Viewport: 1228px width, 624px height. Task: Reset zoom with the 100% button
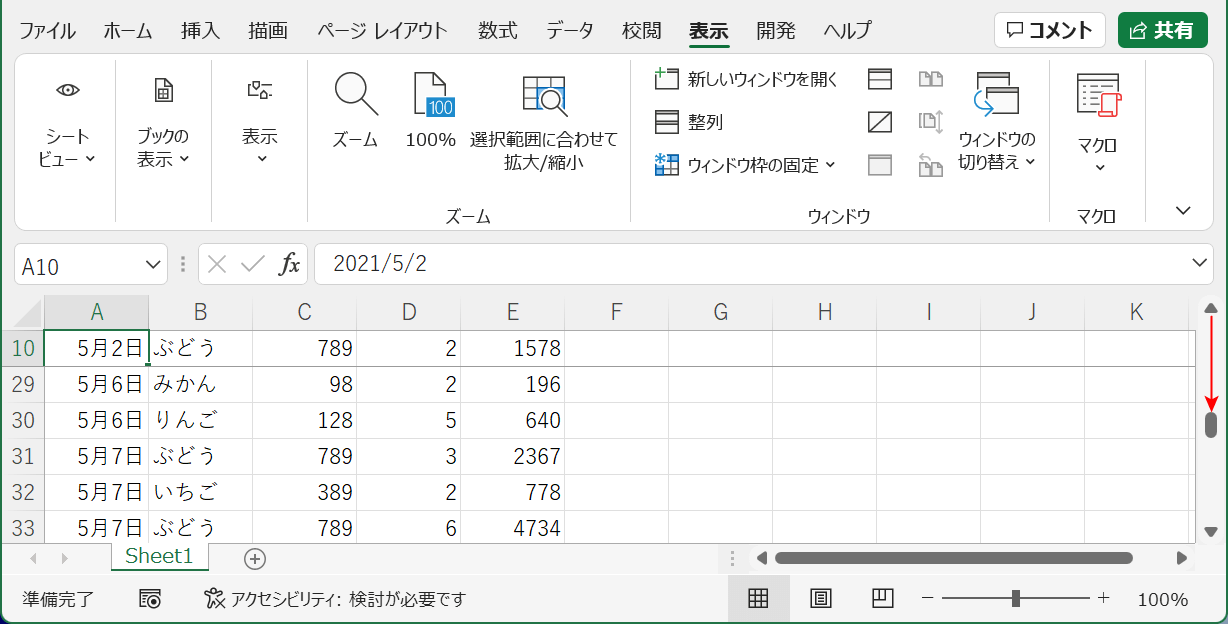pos(431,110)
